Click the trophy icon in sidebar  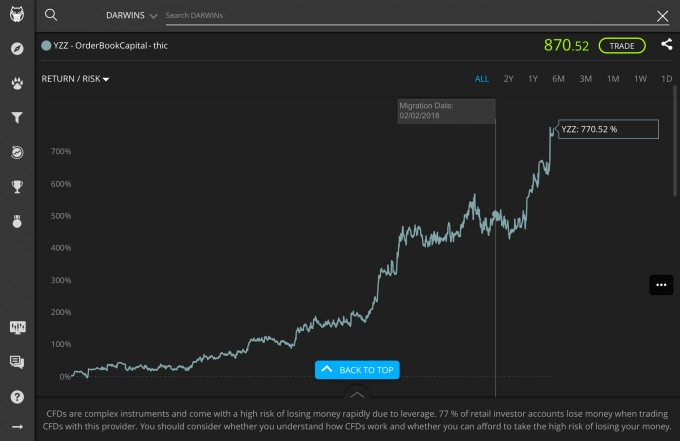17,187
